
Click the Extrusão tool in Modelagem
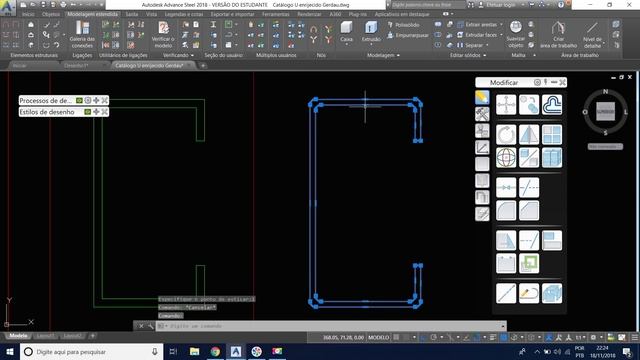tap(371, 28)
